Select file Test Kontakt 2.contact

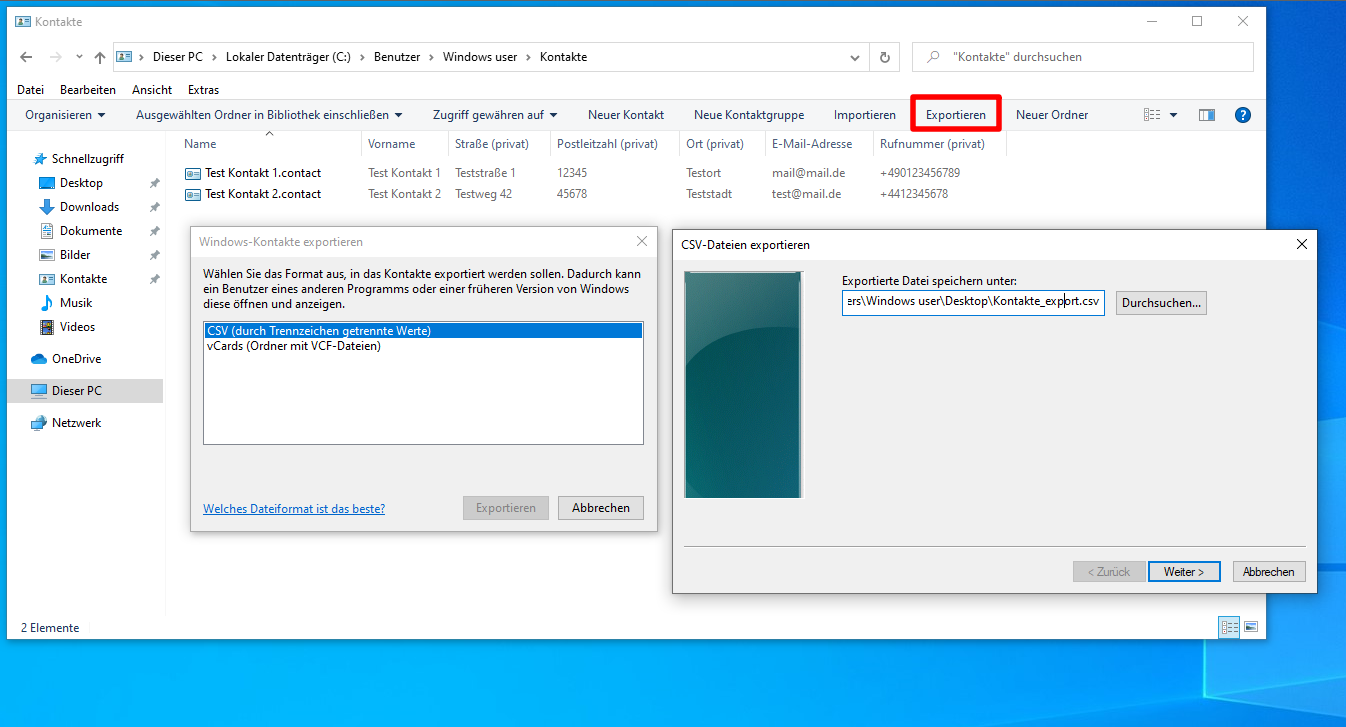coord(263,194)
